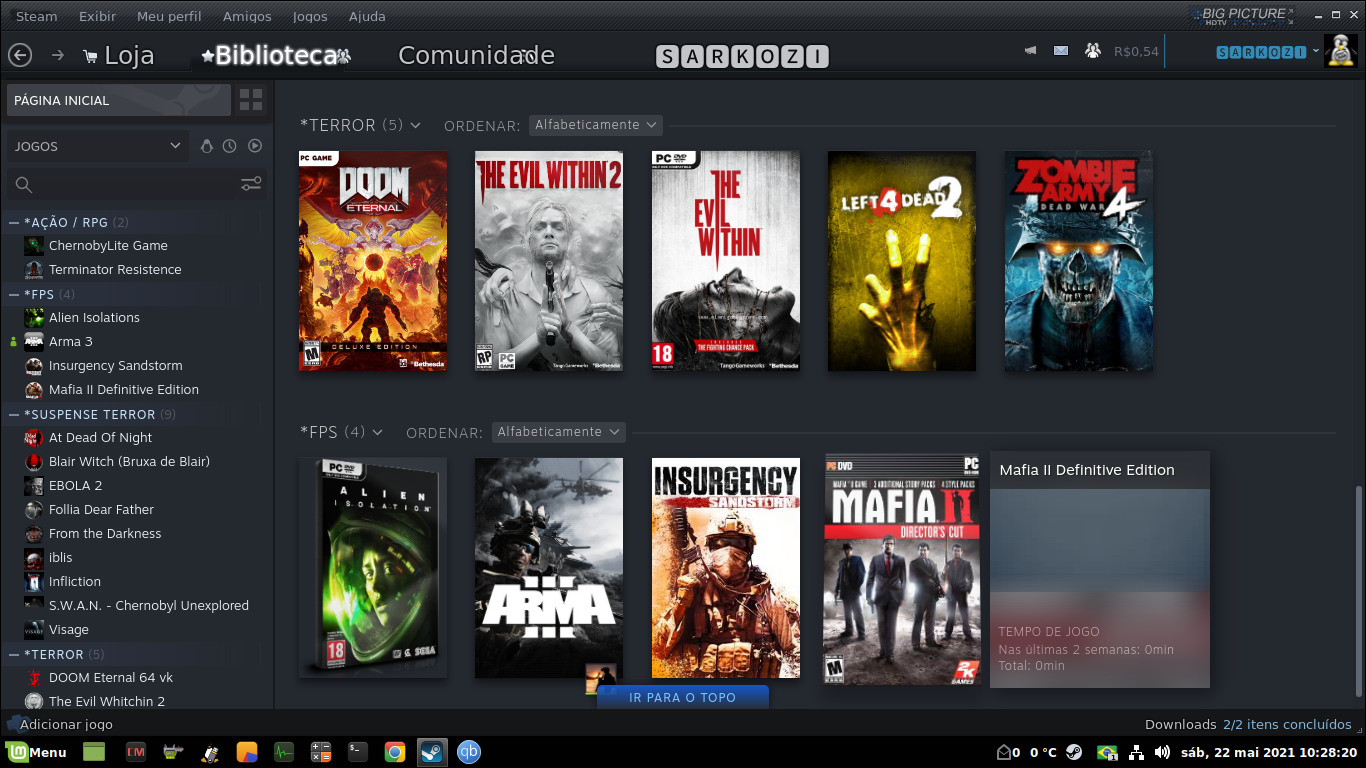Click the sidebar search input field
Image resolution: width=1366 pixels, height=768 pixels.
136,184
